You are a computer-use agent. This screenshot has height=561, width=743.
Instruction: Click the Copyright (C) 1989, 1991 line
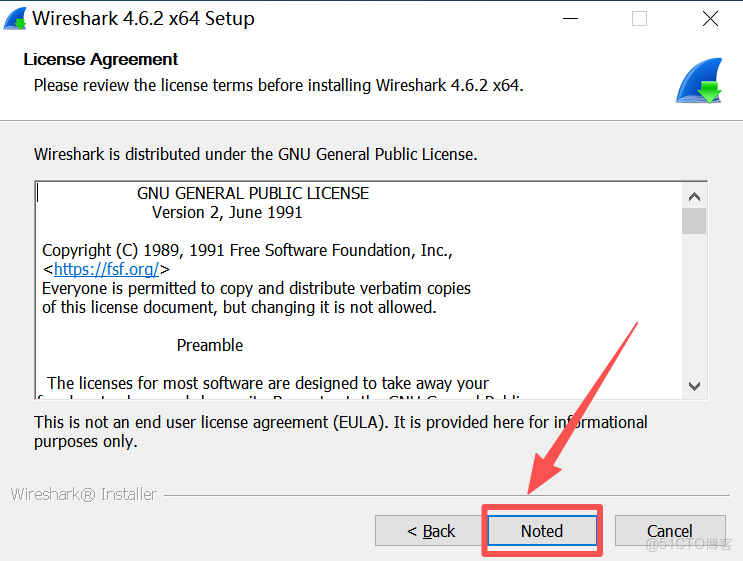point(247,250)
